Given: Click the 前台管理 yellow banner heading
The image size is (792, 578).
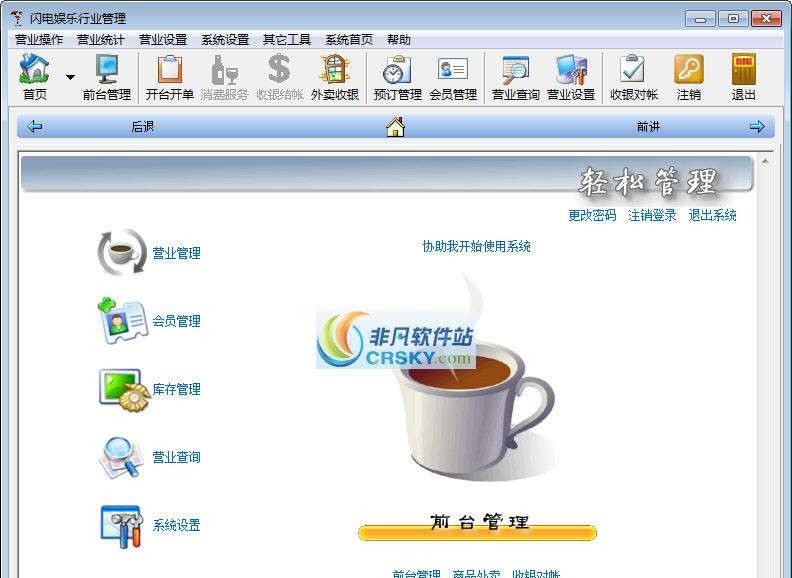Looking at the screenshot, I should pos(477,526).
